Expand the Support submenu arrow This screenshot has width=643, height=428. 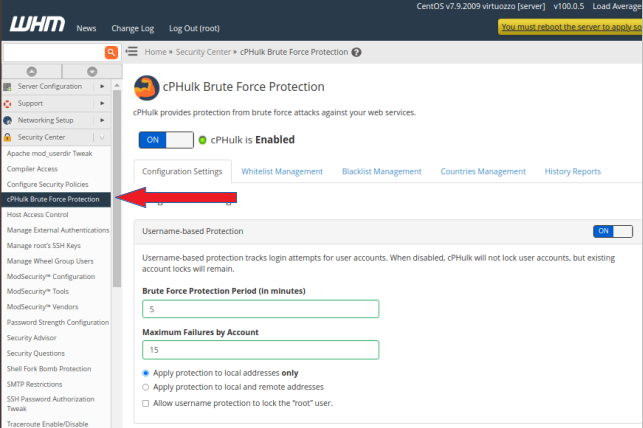[102, 103]
